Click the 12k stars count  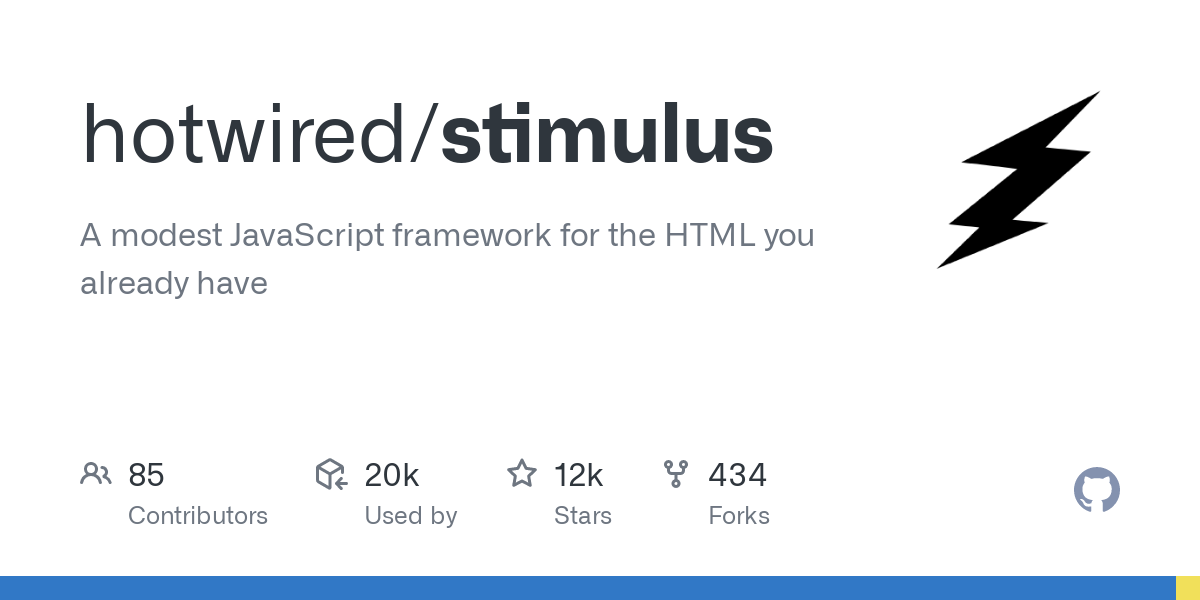pyautogui.click(x=578, y=475)
